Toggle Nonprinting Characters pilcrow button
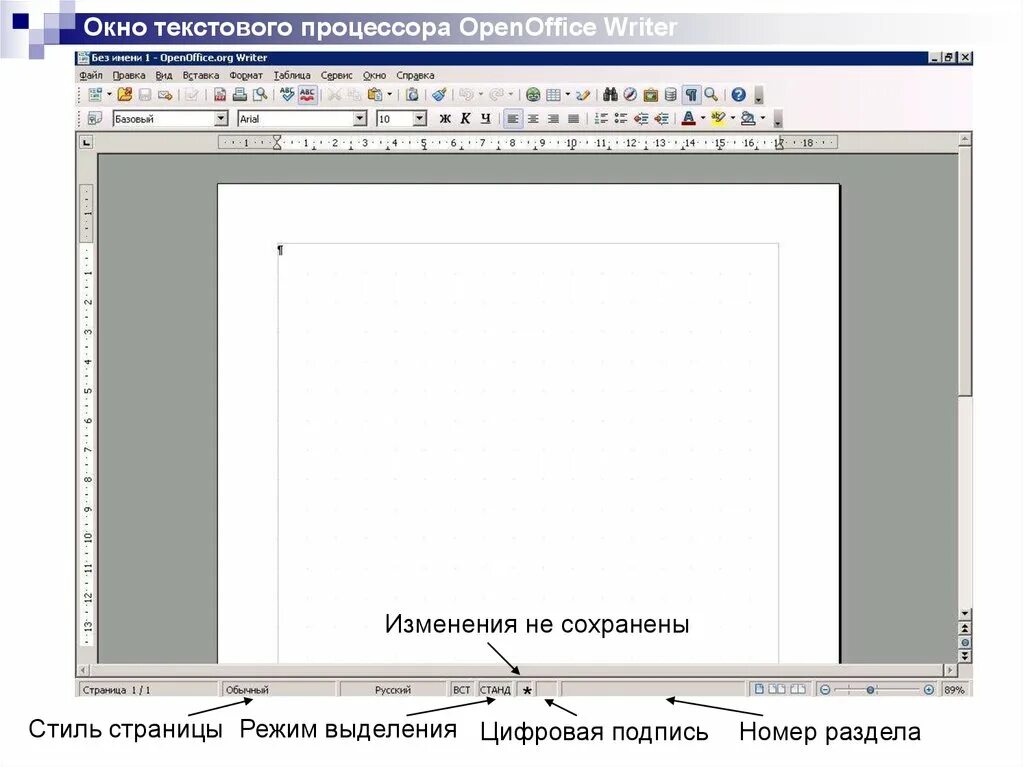 tap(692, 95)
